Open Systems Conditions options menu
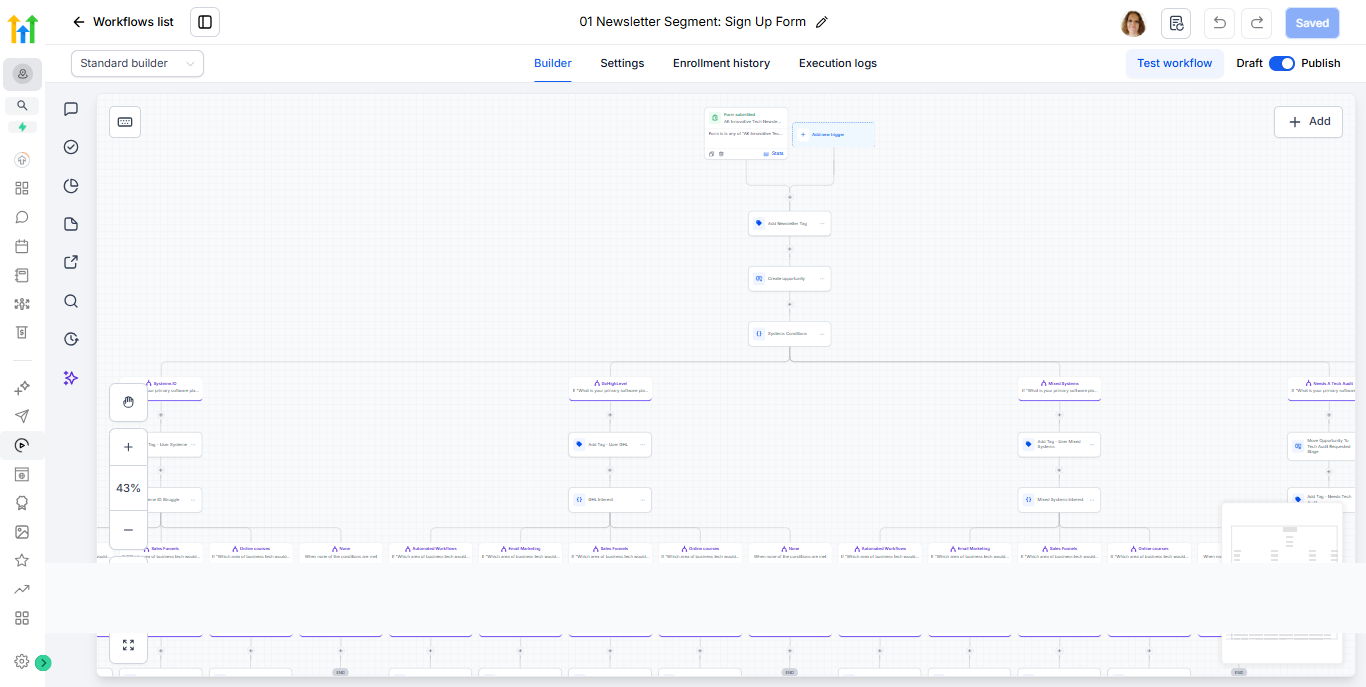This screenshot has height=687, width=1366. coord(822,333)
